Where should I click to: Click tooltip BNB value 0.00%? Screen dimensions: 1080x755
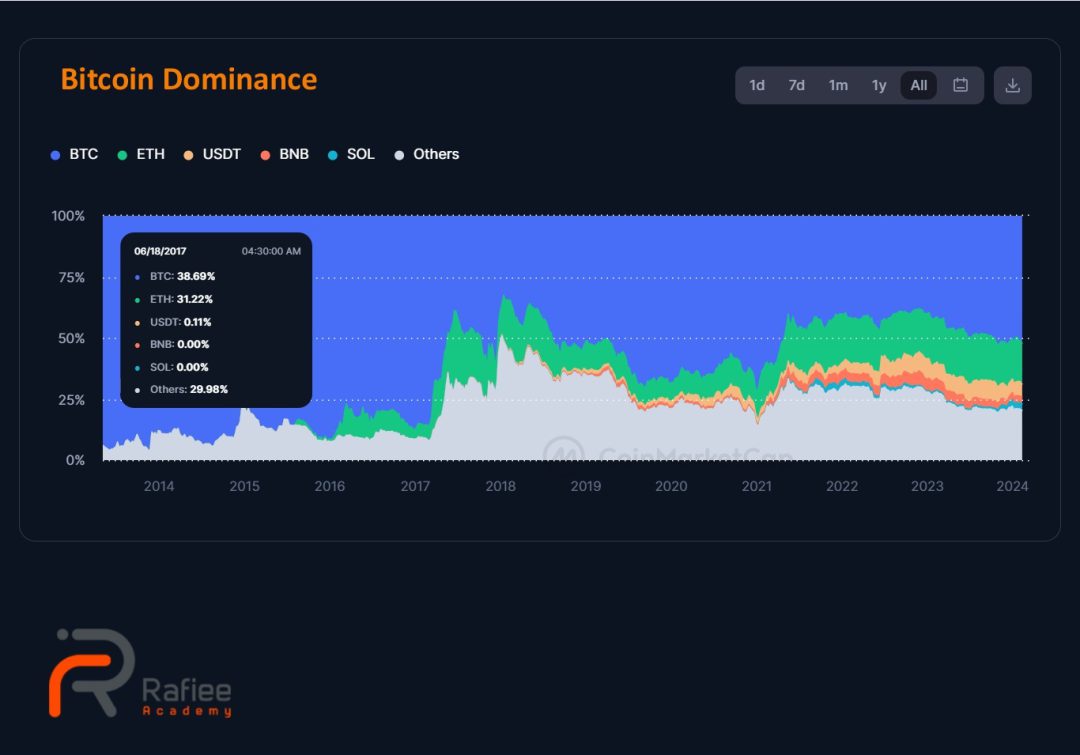194,344
